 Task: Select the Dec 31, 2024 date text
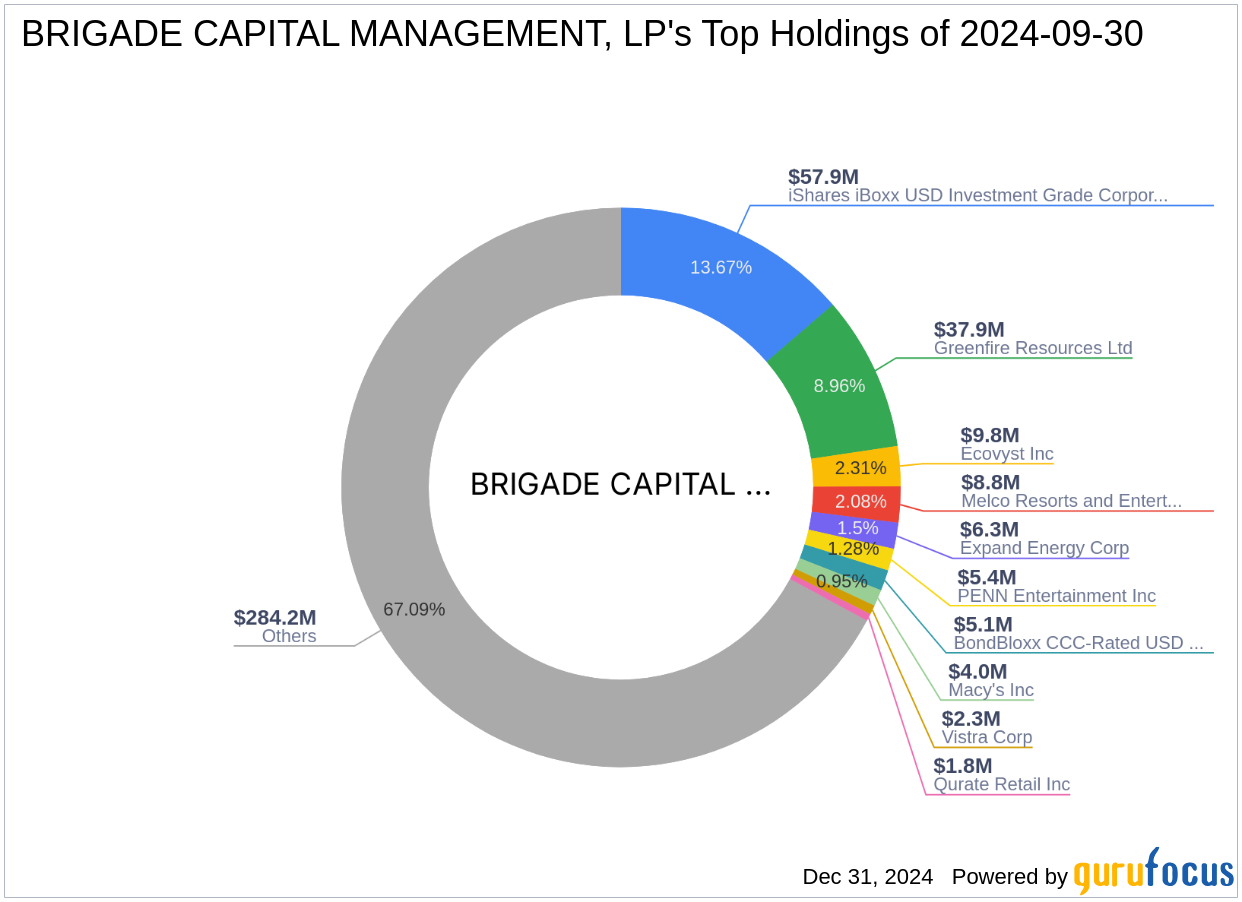coord(866,876)
